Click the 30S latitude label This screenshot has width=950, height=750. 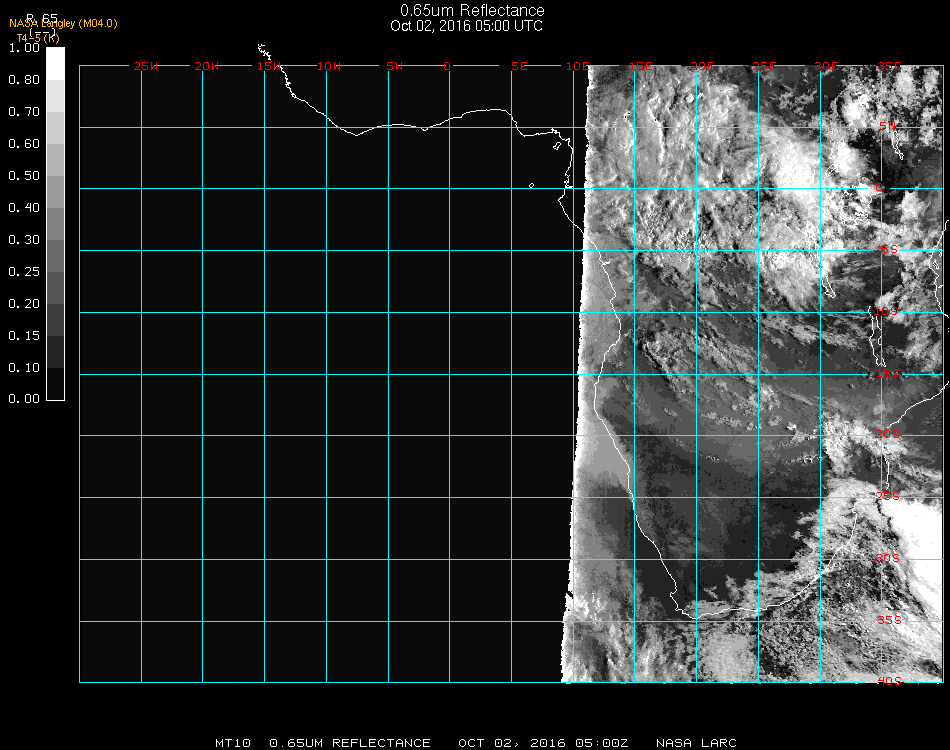[x=888, y=558]
